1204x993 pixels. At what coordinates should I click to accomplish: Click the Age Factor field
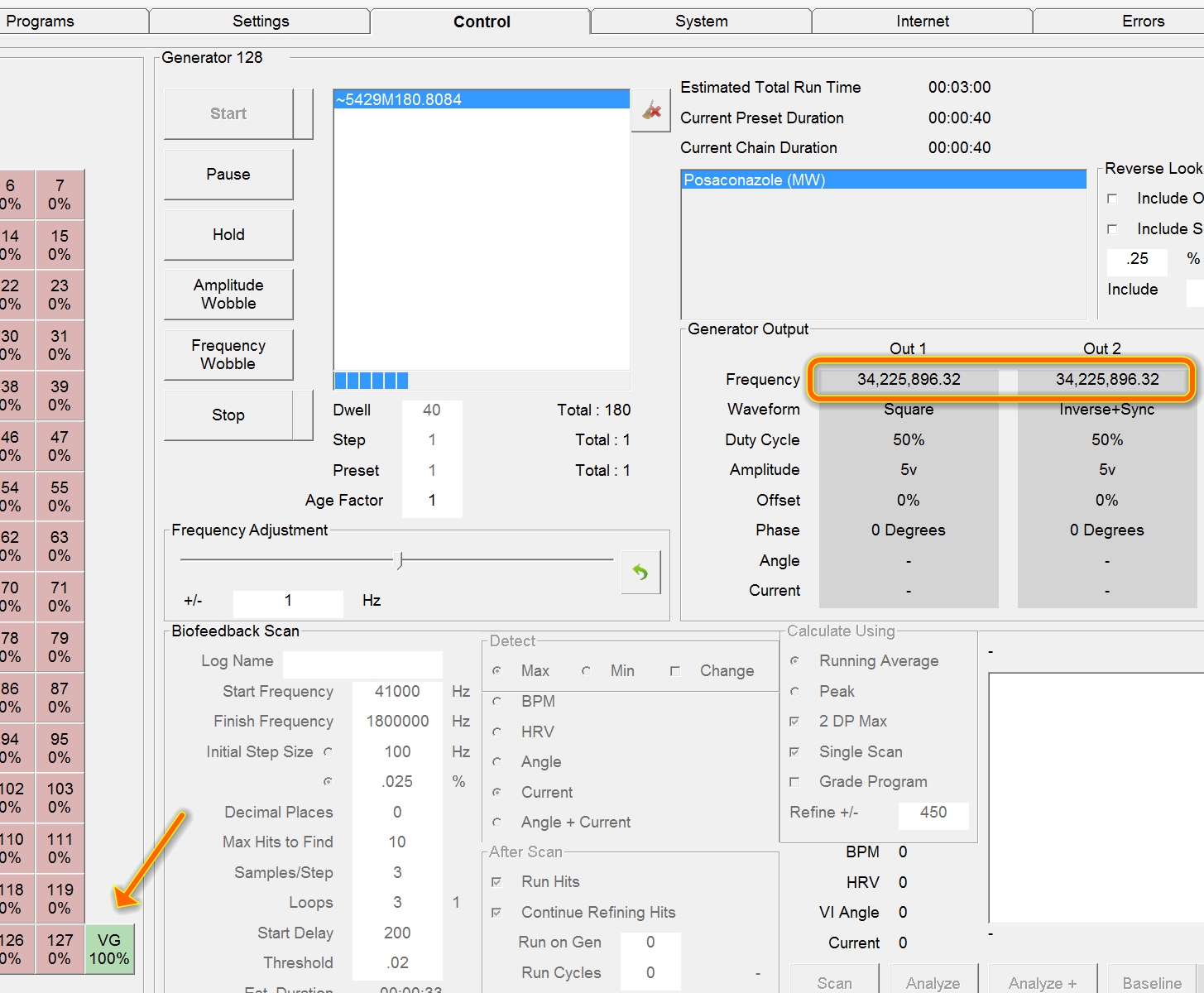432,501
